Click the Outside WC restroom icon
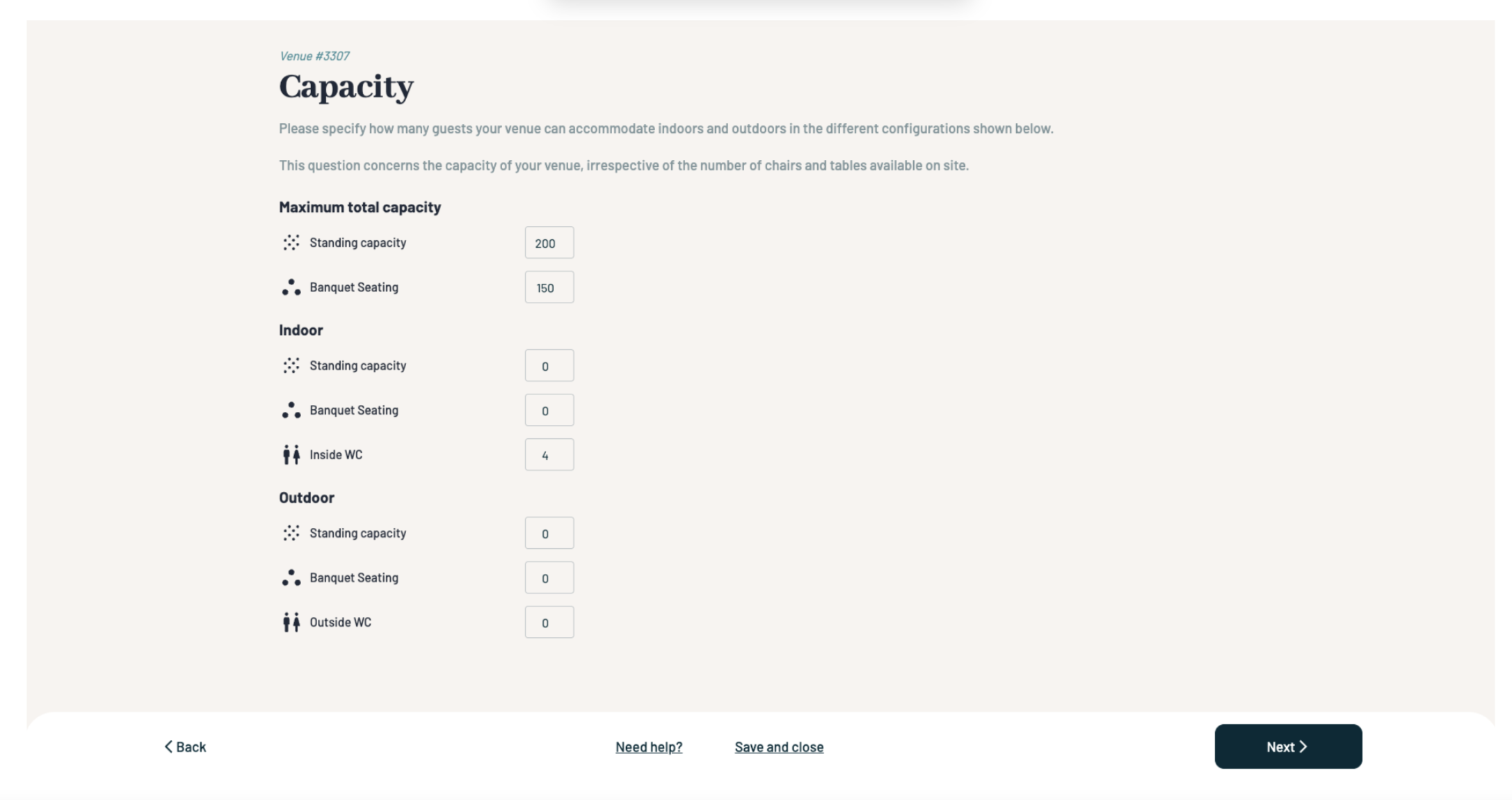Image resolution: width=1512 pixels, height=800 pixels. pyautogui.click(x=291, y=623)
